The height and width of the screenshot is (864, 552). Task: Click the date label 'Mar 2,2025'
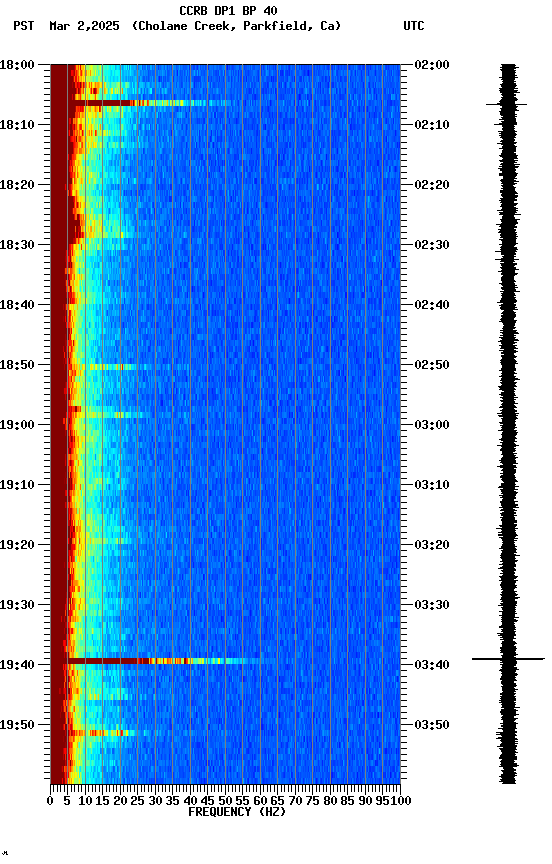click(84, 26)
